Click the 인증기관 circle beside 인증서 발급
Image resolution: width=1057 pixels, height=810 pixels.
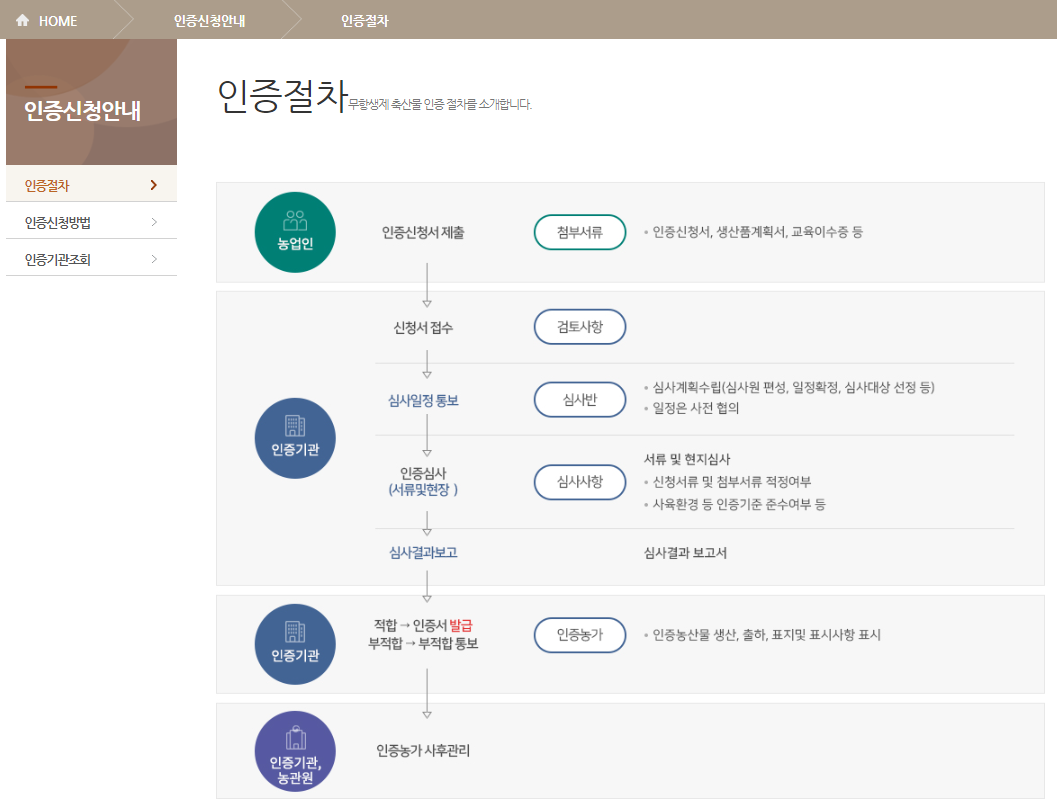(x=295, y=644)
